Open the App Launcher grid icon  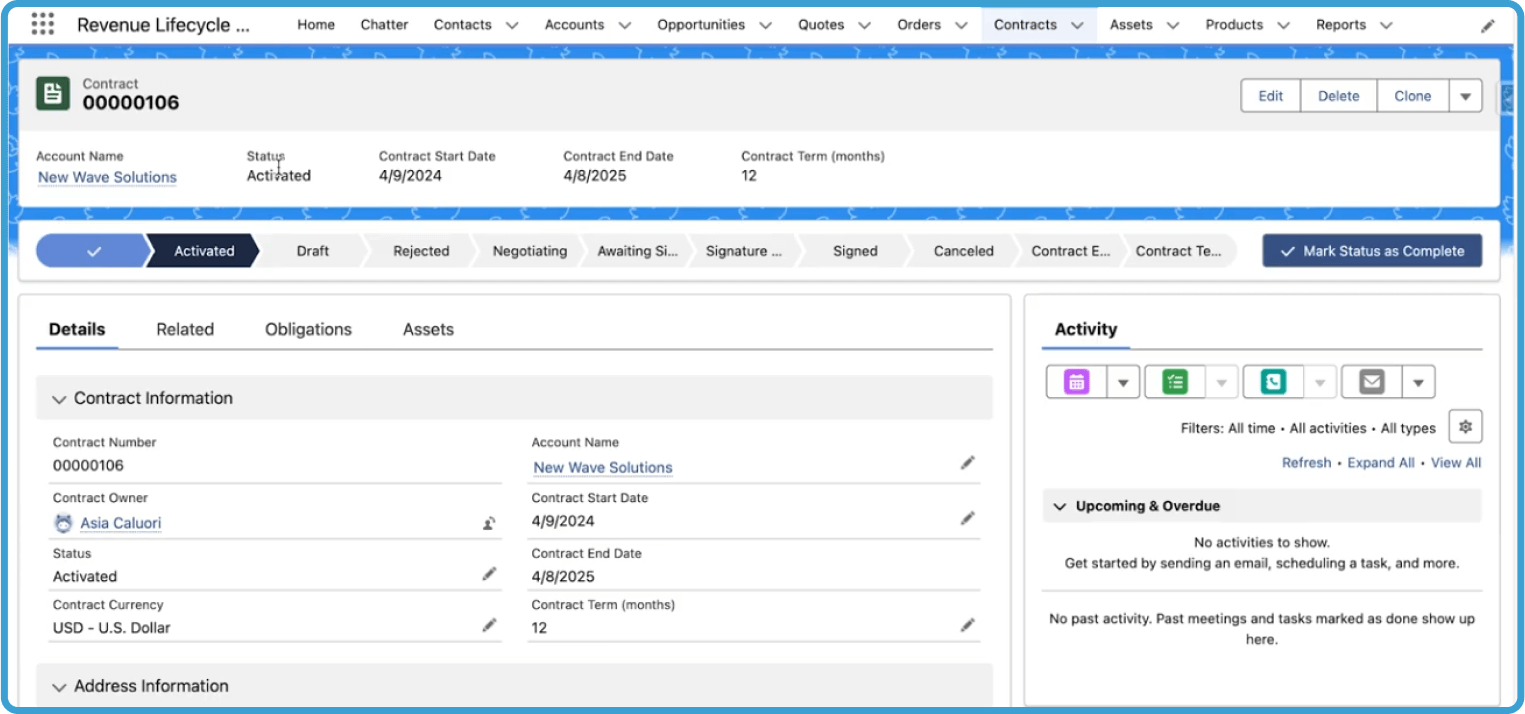click(x=41, y=23)
